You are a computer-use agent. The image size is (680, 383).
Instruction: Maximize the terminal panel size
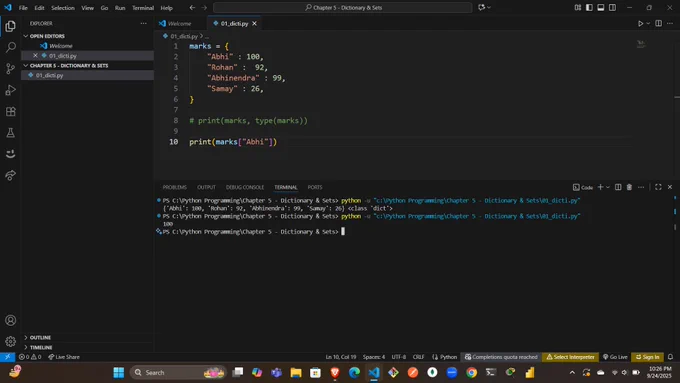pyautogui.click(x=658, y=187)
